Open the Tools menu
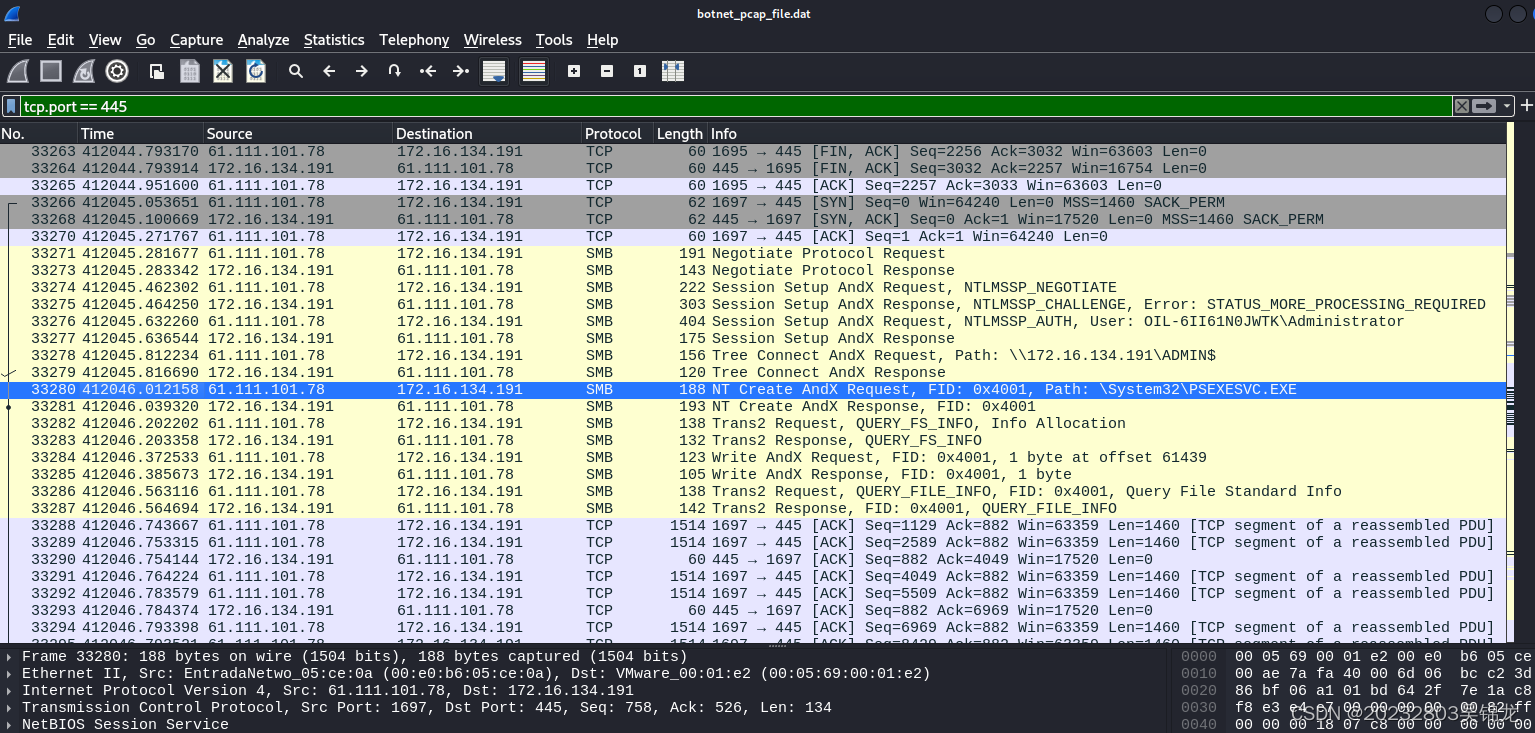The width and height of the screenshot is (1535, 733). coord(554,40)
